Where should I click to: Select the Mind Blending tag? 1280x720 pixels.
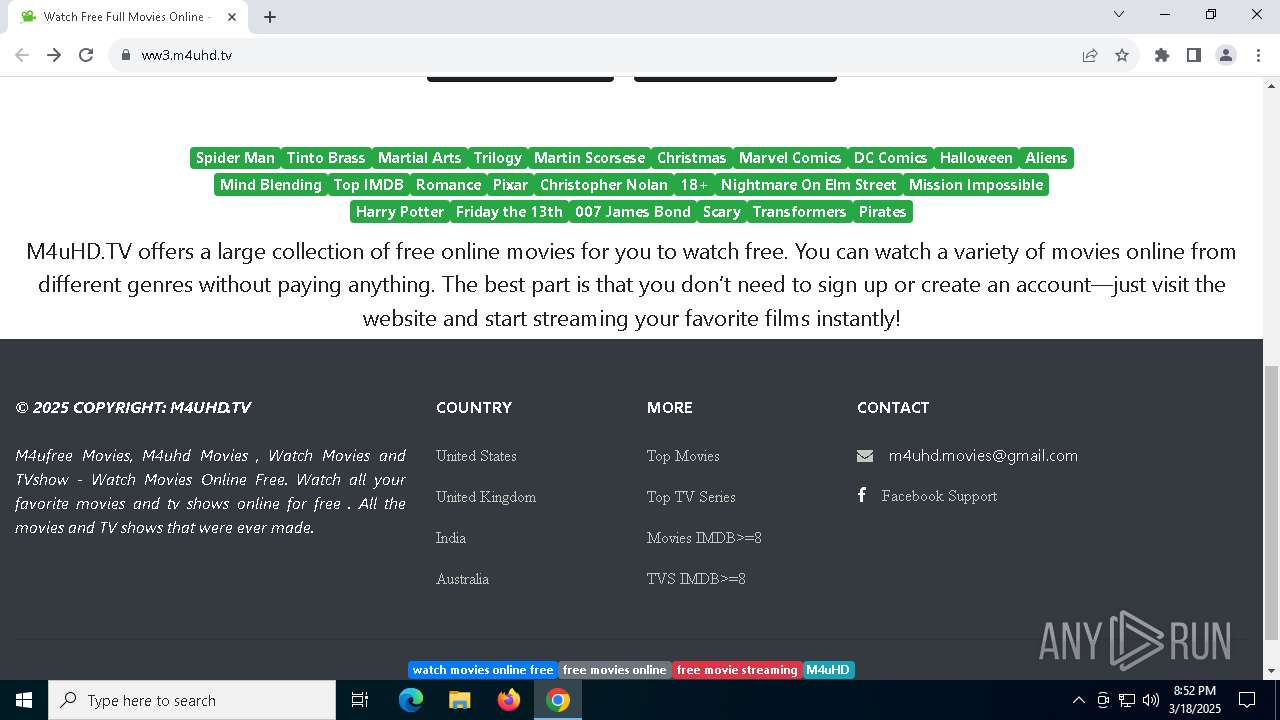coord(271,185)
